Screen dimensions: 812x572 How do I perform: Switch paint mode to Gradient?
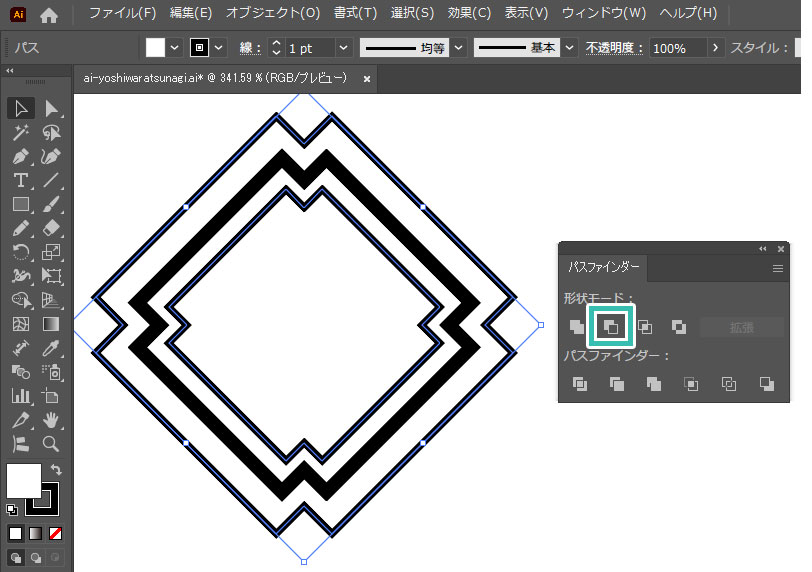click(x=35, y=533)
